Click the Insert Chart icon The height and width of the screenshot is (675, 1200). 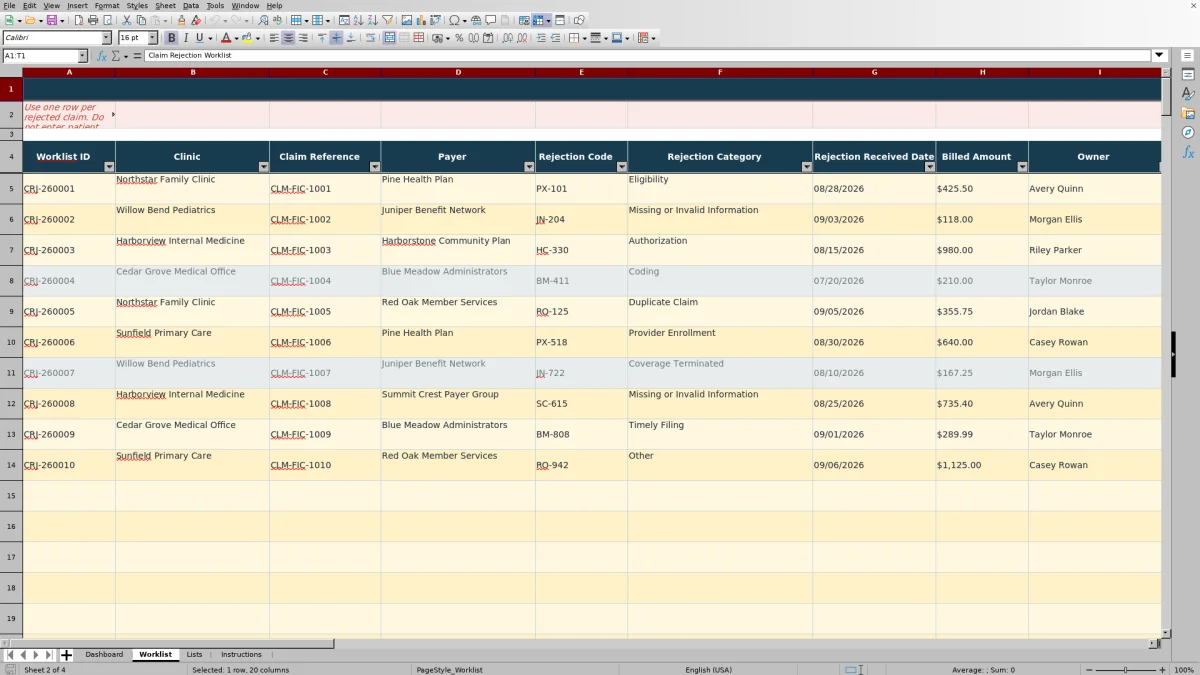420,20
